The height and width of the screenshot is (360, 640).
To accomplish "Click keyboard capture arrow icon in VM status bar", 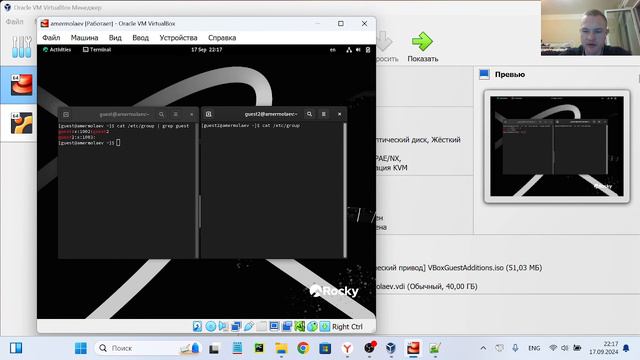I will [x=325, y=327].
